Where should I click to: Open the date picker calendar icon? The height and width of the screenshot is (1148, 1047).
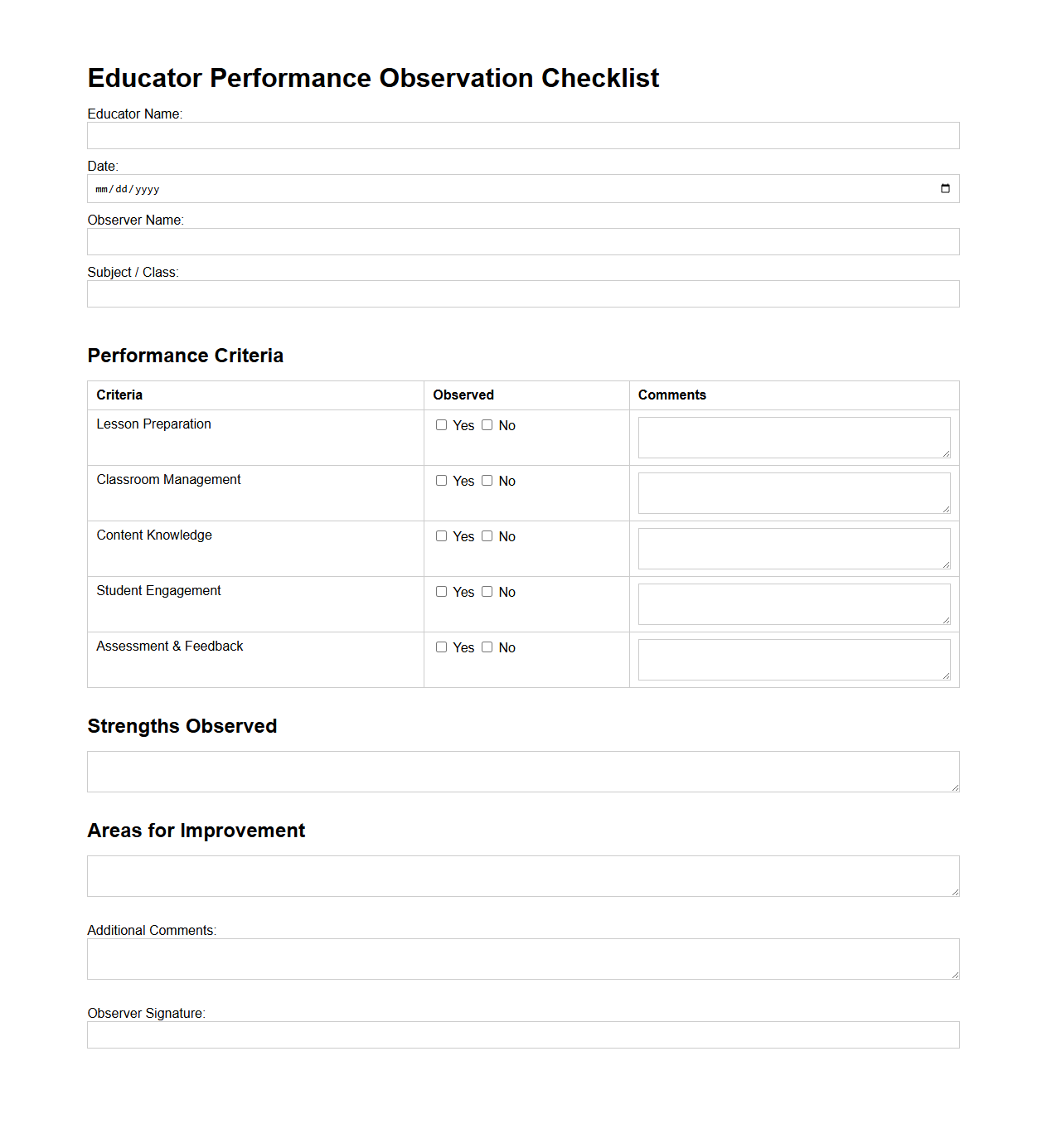pos(945,188)
